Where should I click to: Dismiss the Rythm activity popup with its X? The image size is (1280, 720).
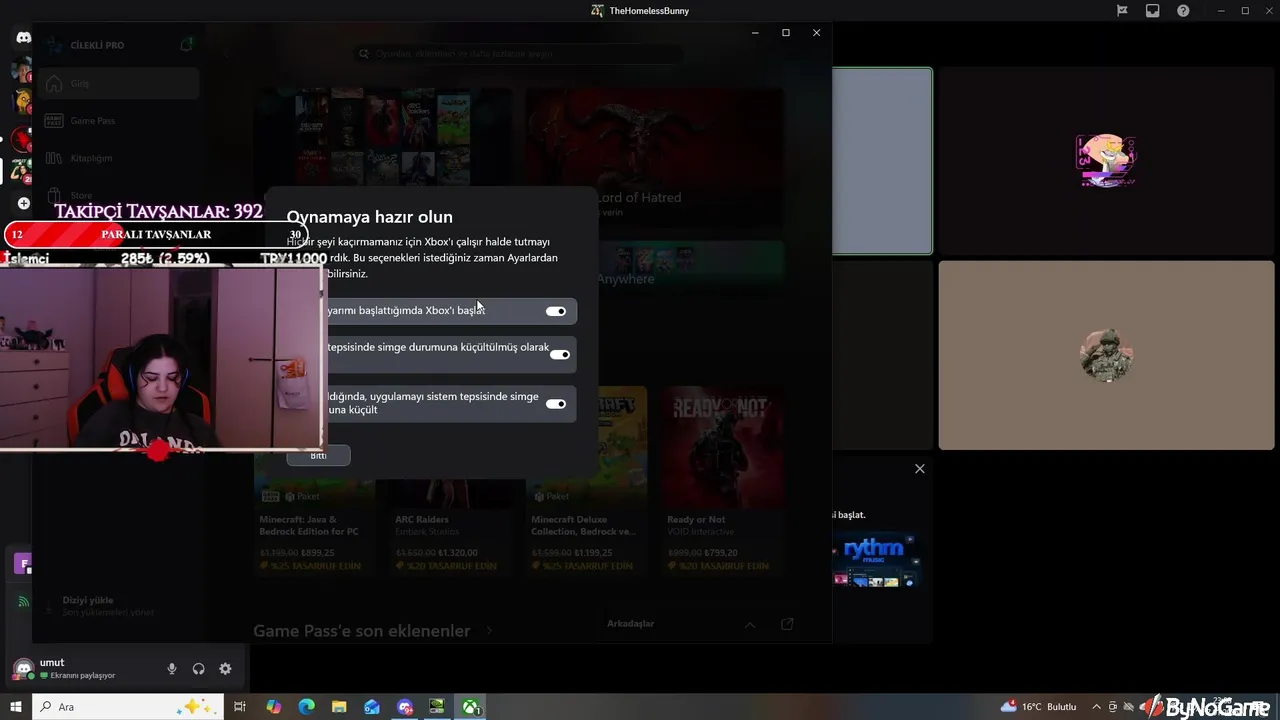(x=920, y=468)
